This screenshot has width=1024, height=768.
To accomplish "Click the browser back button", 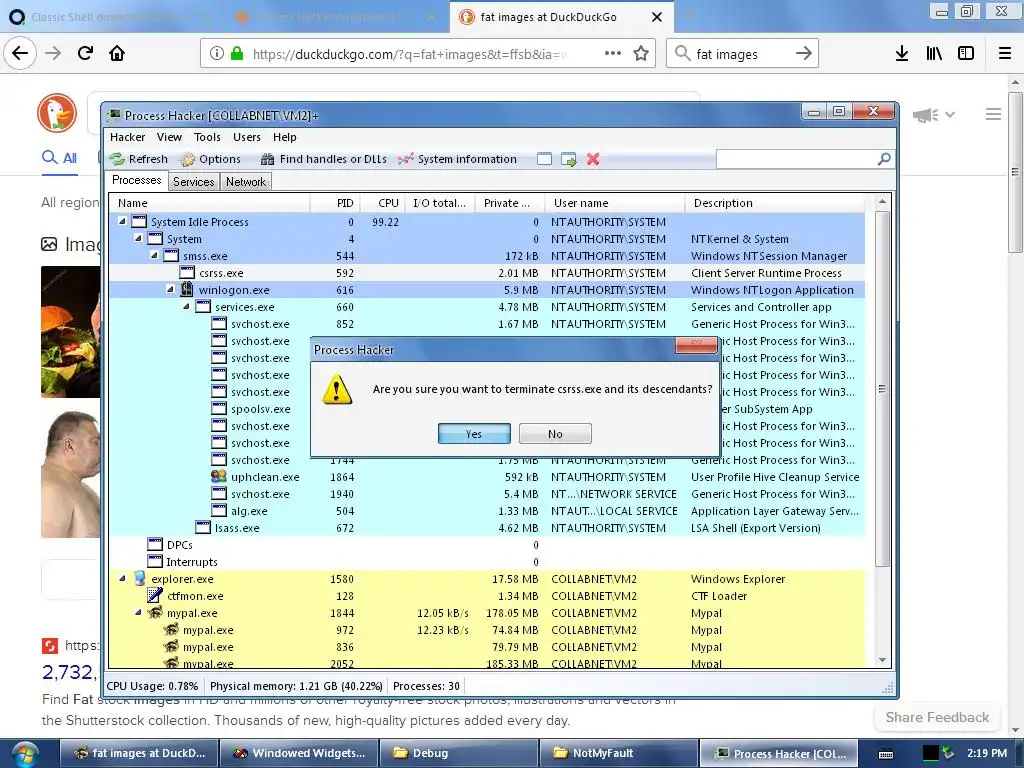I will (x=20, y=54).
